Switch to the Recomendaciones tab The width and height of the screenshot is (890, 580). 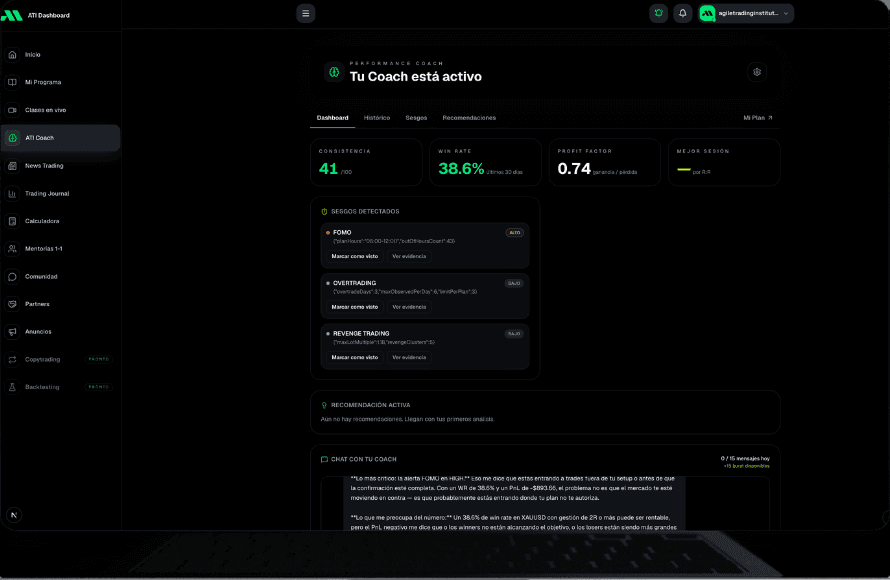tap(469, 118)
